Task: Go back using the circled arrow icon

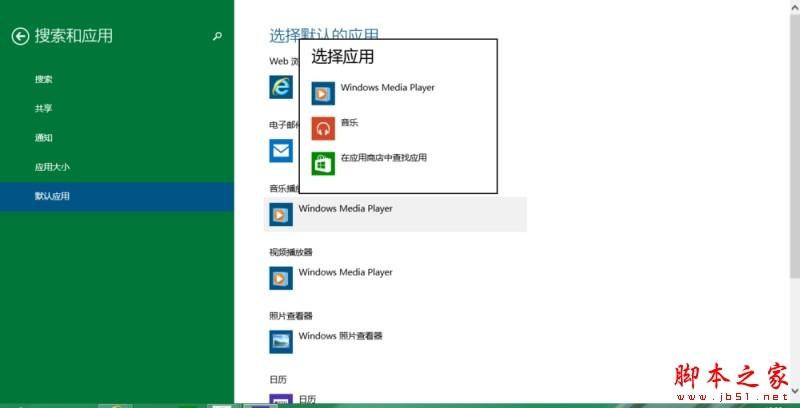Action: tap(20, 36)
